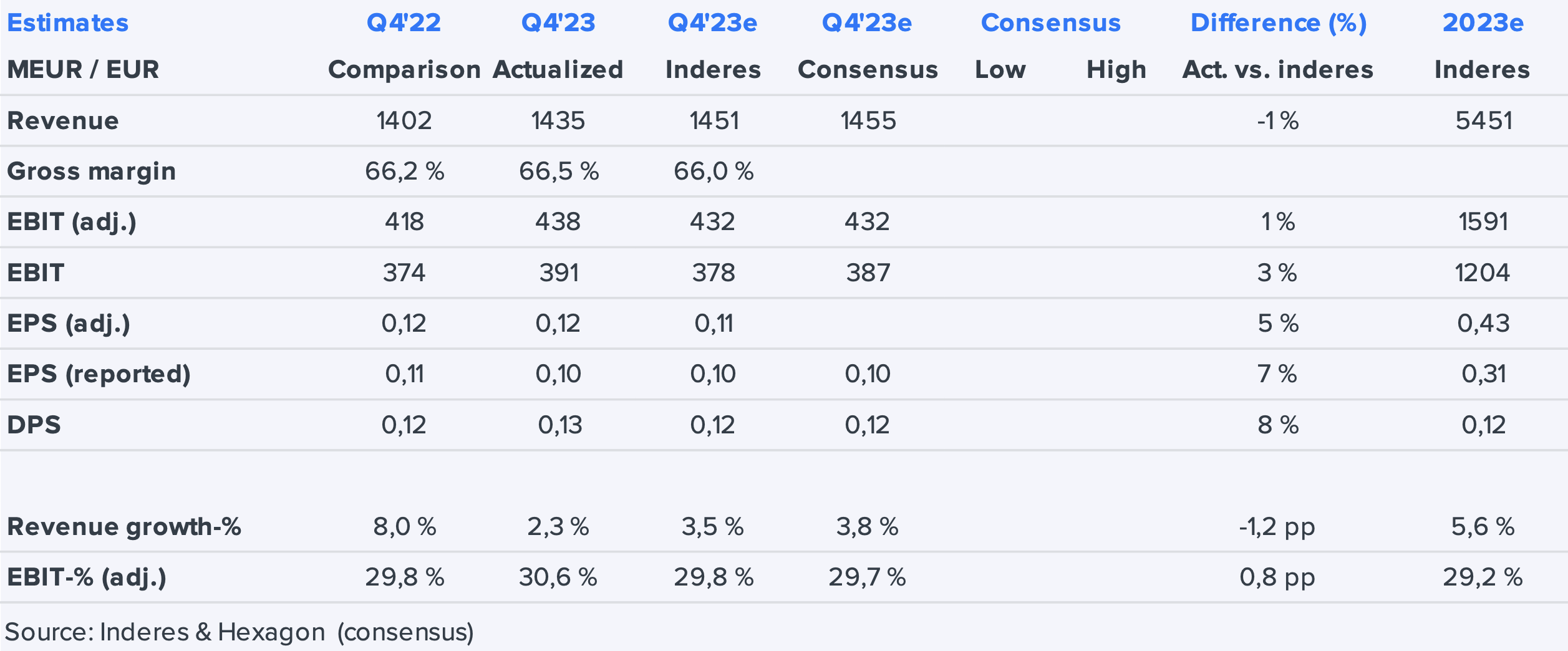The width and height of the screenshot is (1568, 651).
Task: Select the Actualized sub-header
Action: (558, 69)
